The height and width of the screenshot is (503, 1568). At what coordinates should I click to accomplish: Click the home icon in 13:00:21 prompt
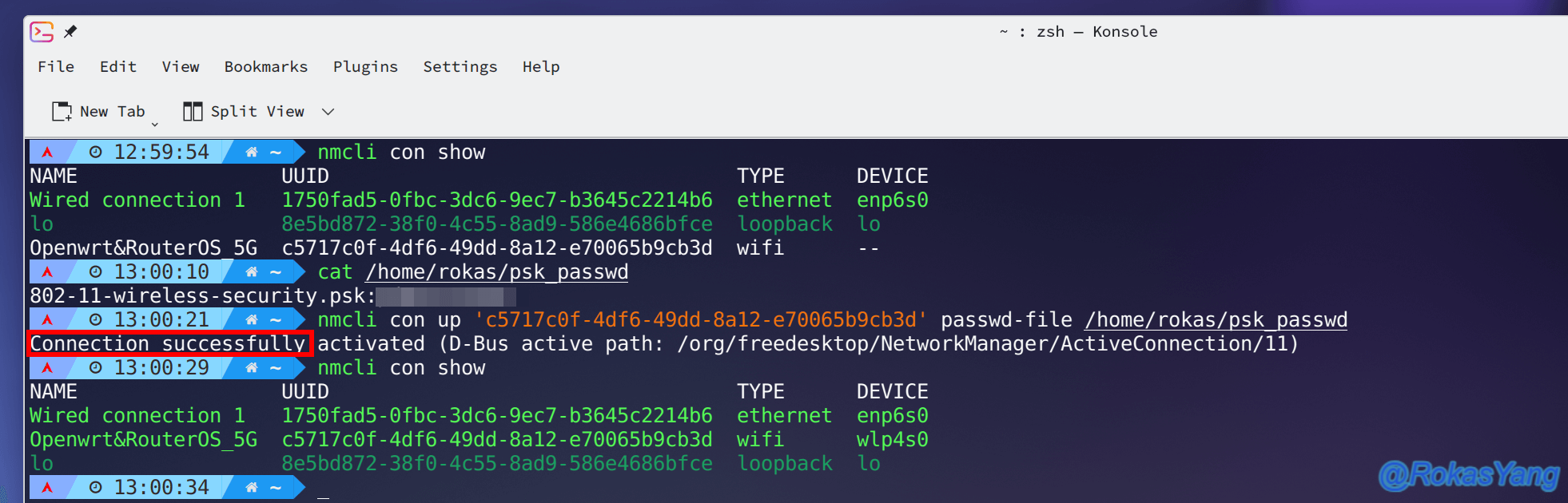[252, 319]
